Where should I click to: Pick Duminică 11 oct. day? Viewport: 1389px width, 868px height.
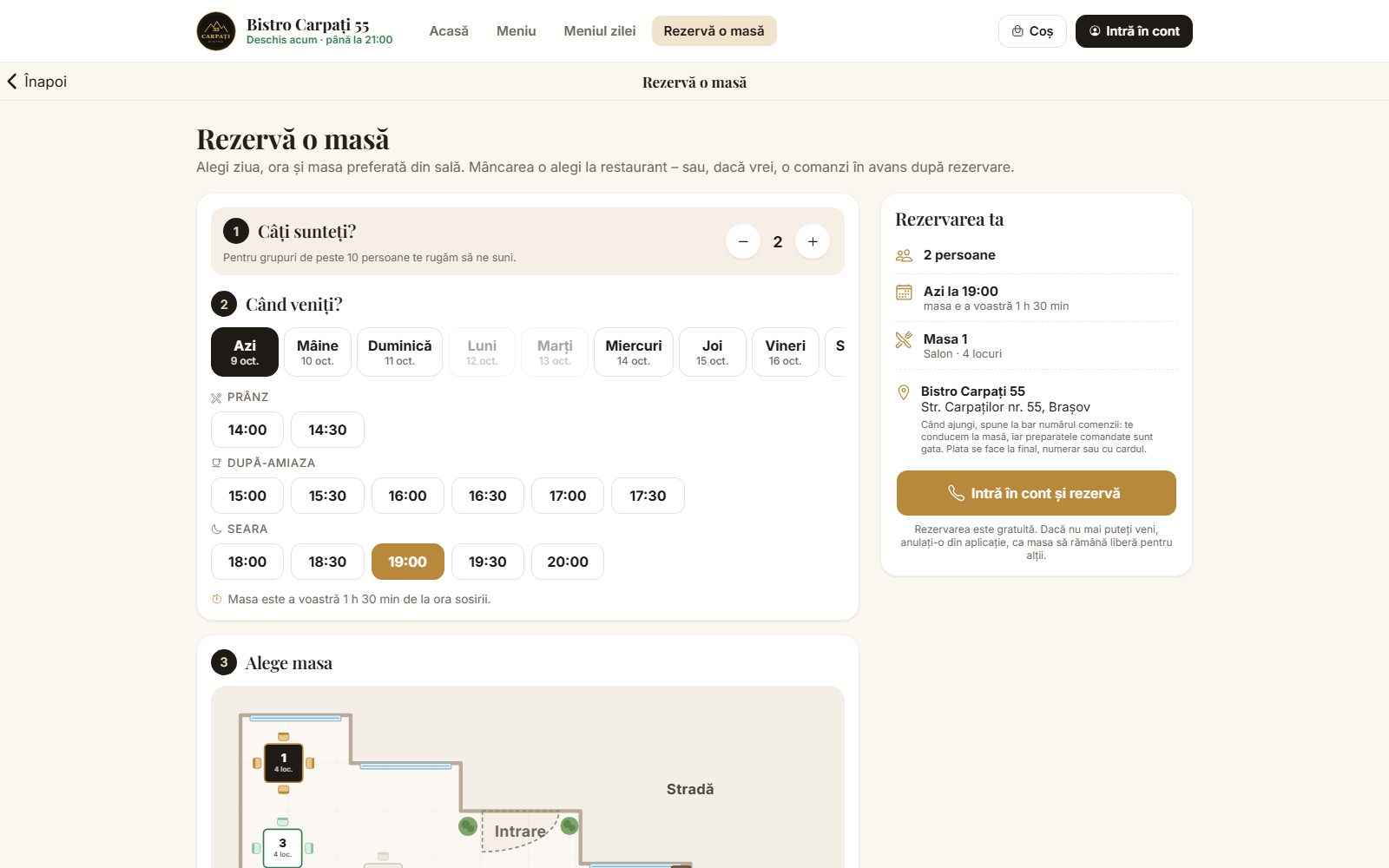400,352
